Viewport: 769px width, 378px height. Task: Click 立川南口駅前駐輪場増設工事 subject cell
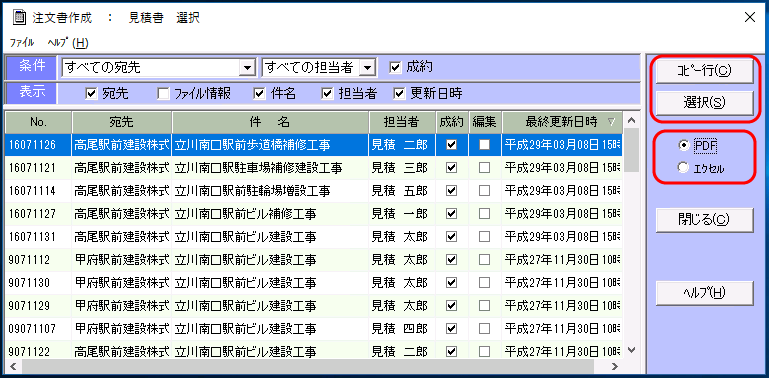click(x=270, y=191)
